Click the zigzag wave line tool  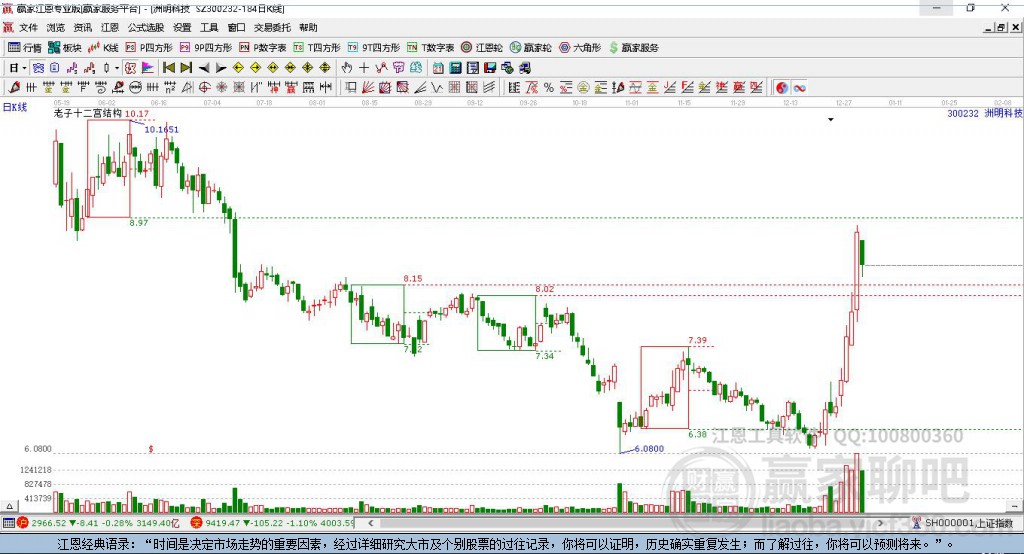(x=437, y=88)
